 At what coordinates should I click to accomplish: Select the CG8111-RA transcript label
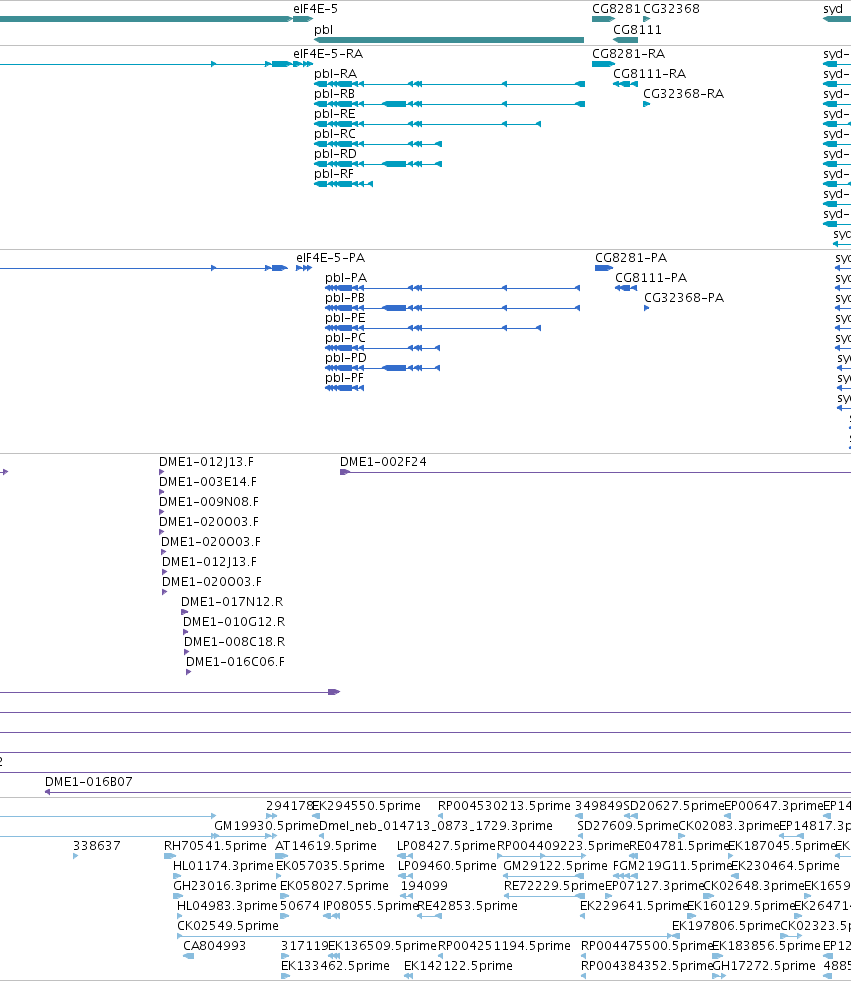click(x=650, y=74)
